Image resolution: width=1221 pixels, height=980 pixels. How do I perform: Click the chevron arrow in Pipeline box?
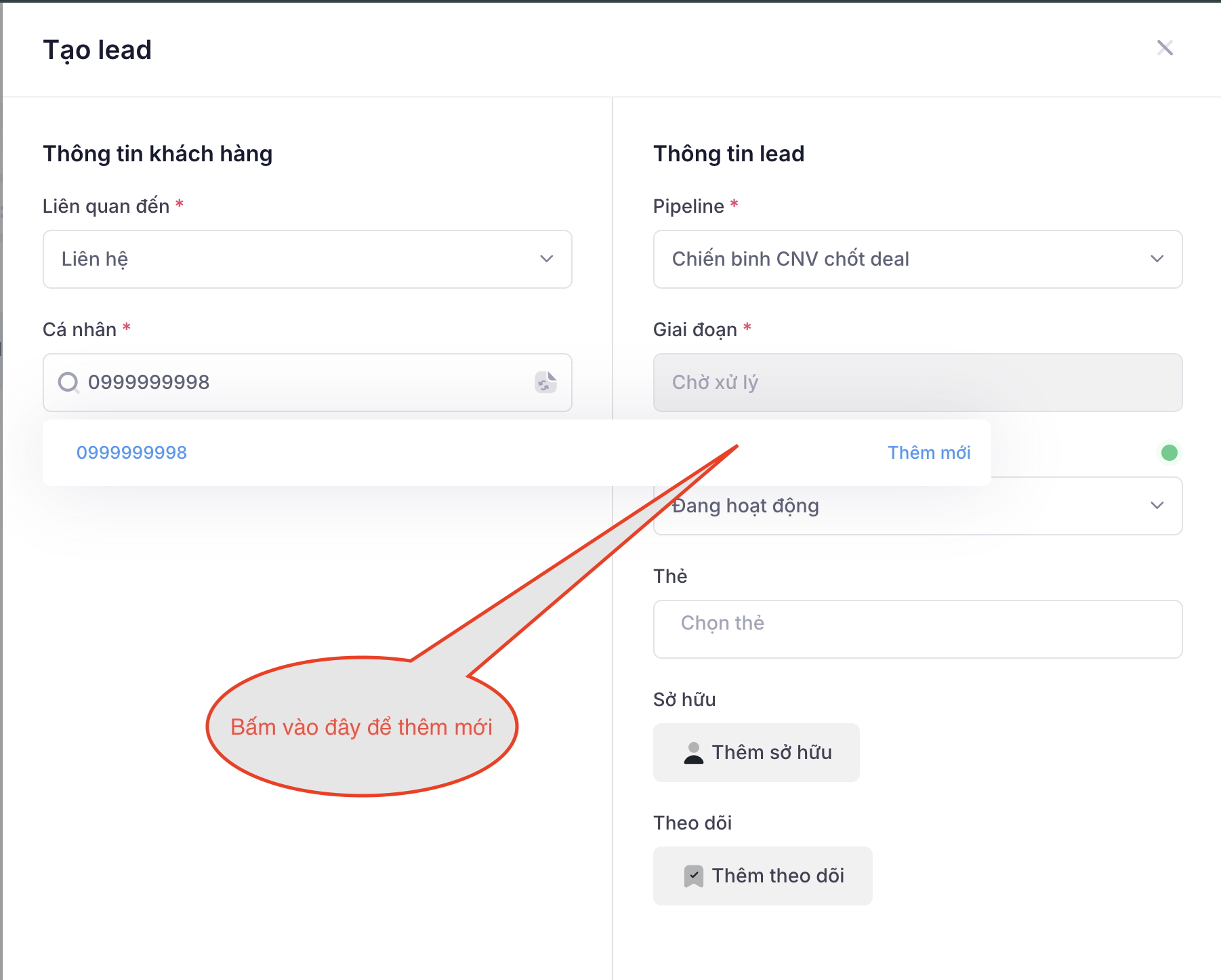click(x=1157, y=259)
